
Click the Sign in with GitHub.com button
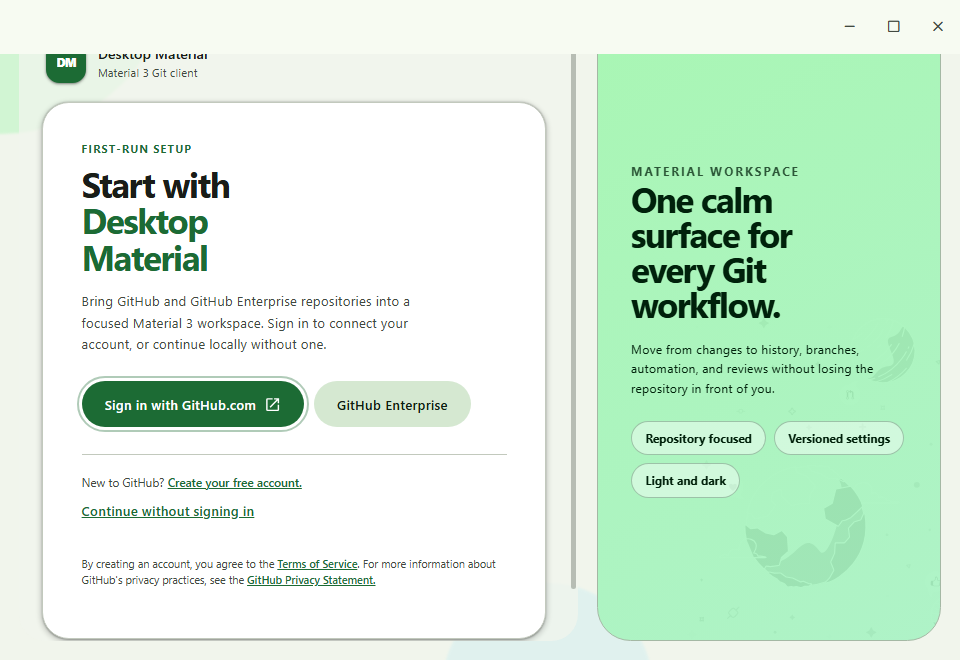pos(193,405)
